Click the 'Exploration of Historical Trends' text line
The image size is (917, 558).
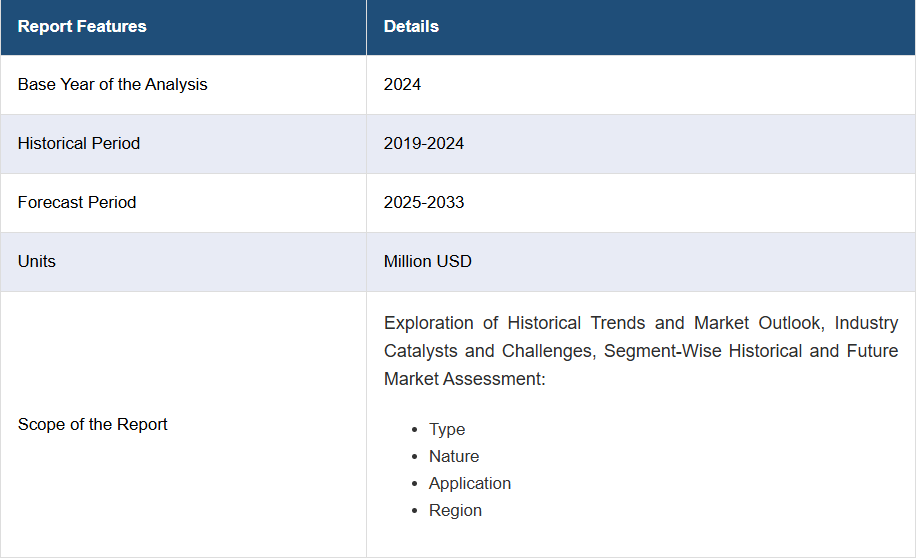point(641,323)
